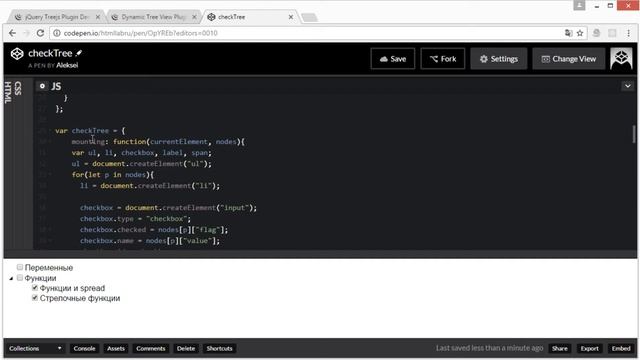This screenshot has width=640, height=360.
Task: Open Chrome profile icon in title bar
Action: 579,5
